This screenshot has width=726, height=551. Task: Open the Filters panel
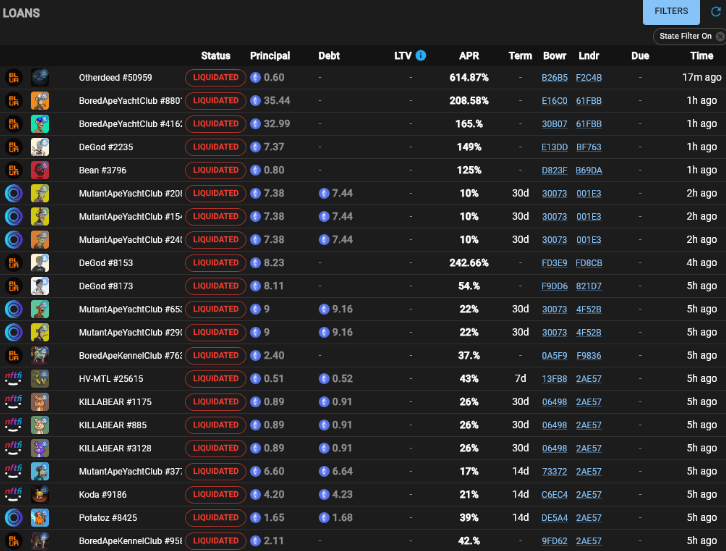671,12
